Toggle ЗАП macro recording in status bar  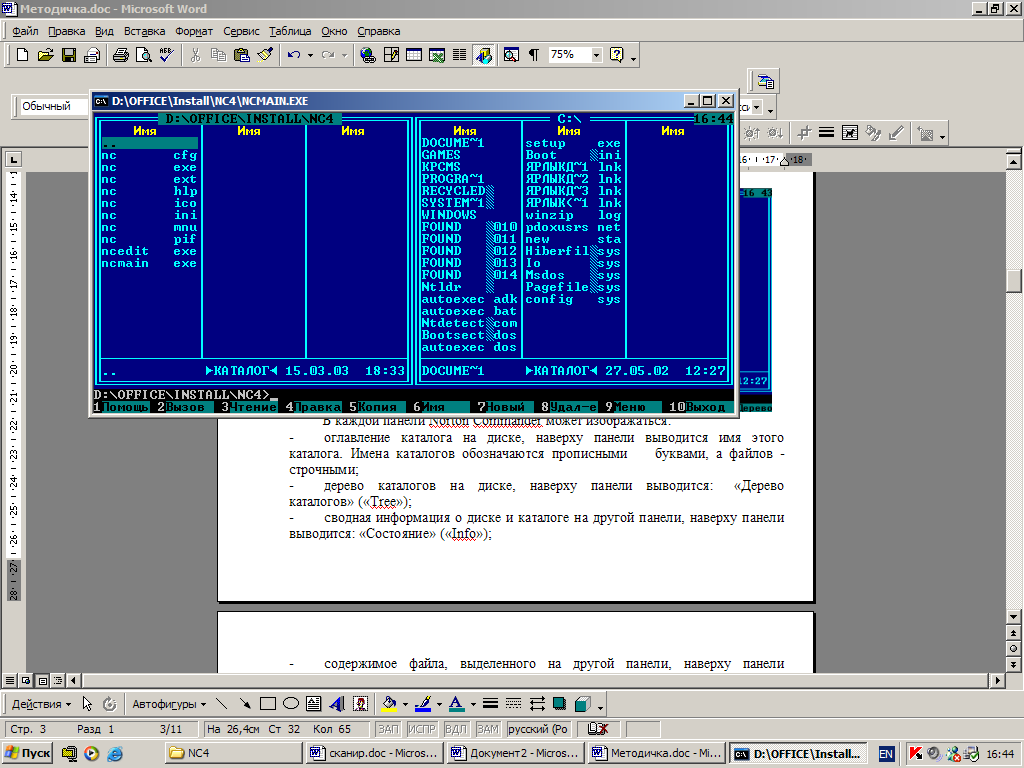click(x=388, y=729)
